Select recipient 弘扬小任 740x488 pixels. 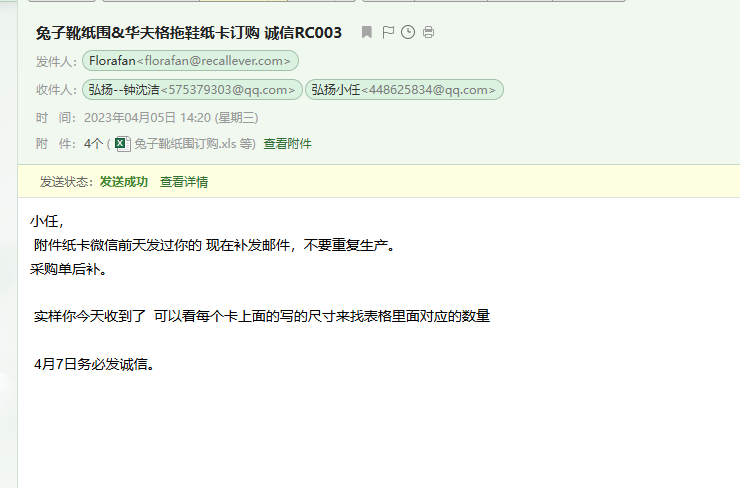[x=404, y=90]
